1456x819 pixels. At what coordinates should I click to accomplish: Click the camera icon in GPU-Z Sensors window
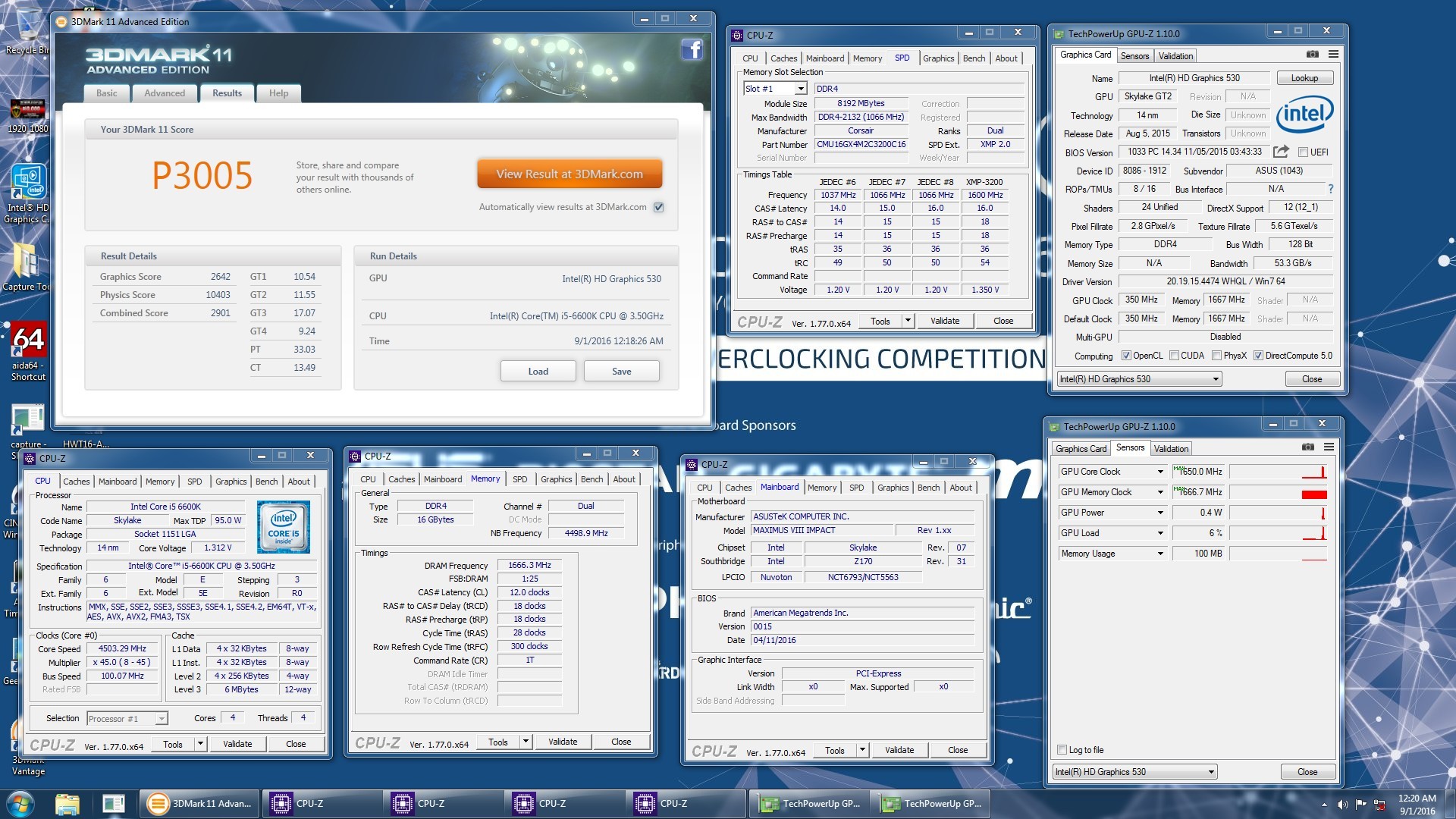pyautogui.click(x=1308, y=447)
